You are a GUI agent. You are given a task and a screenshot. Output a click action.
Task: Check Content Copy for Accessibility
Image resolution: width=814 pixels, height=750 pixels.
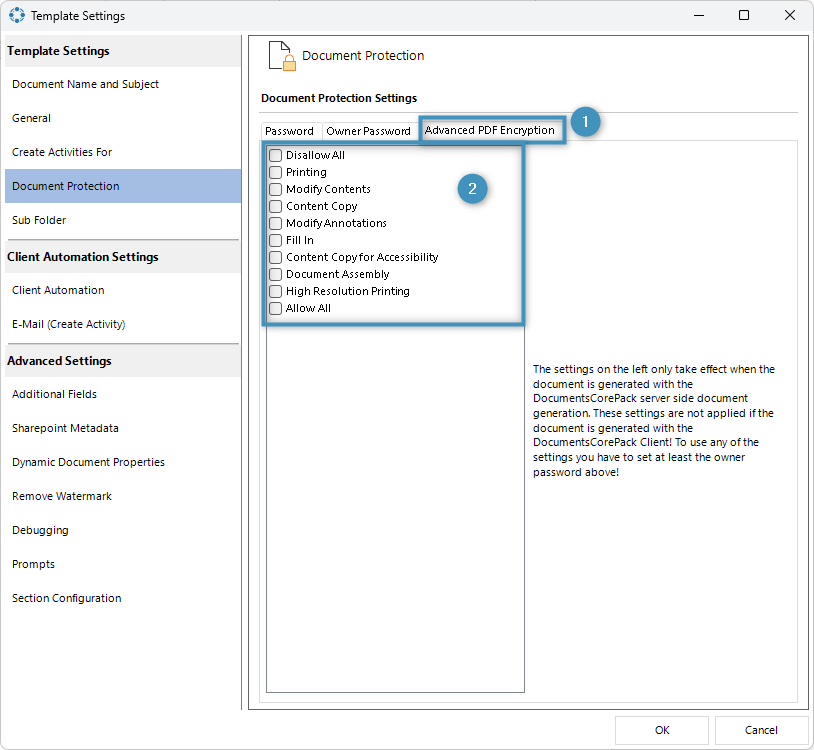pos(276,257)
